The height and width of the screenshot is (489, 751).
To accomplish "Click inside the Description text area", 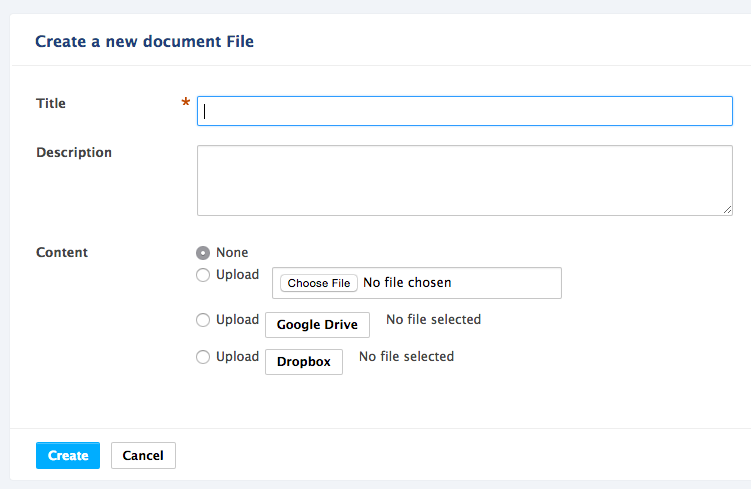I will (465, 181).
